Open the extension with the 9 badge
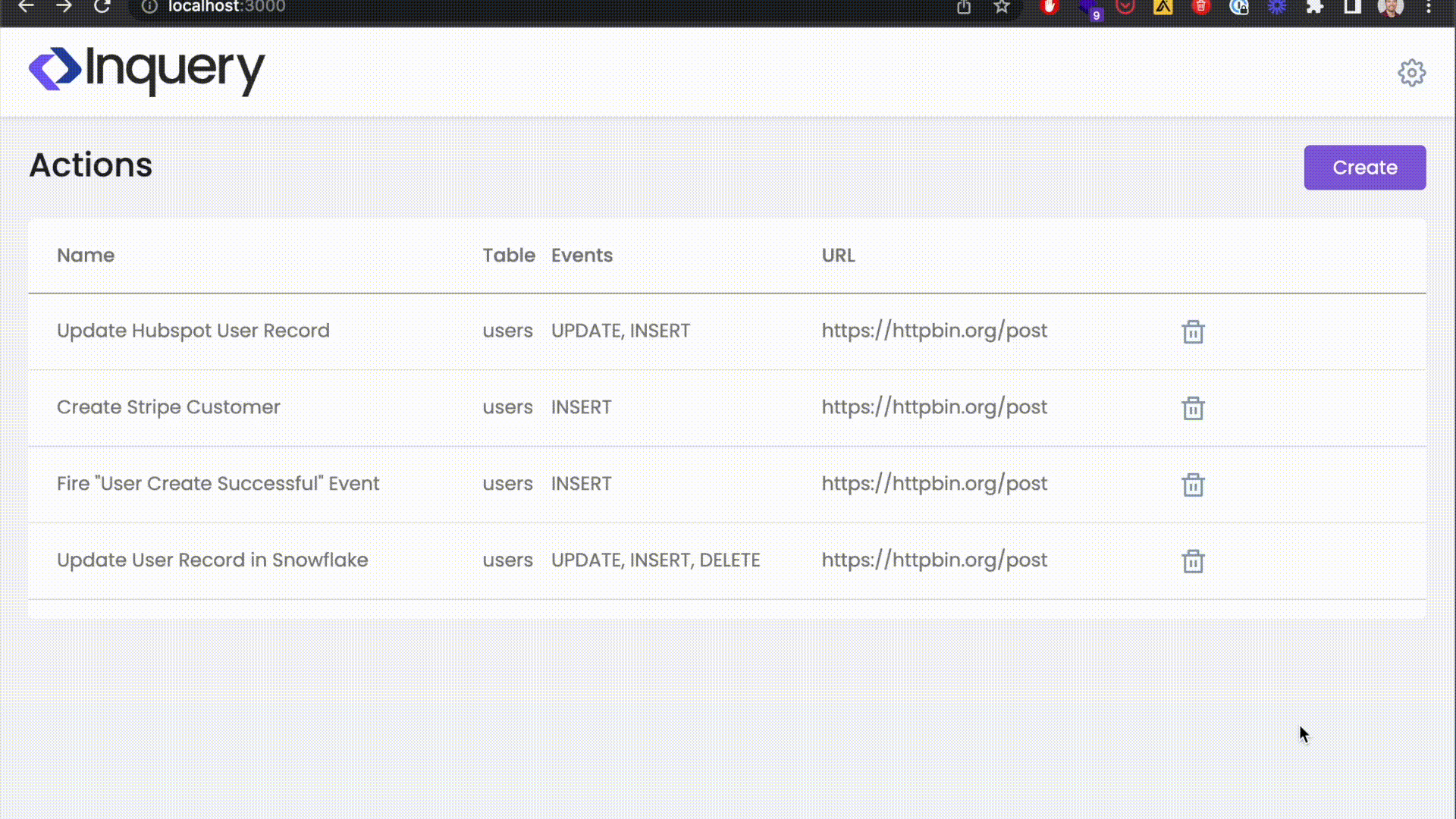This screenshot has width=1456, height=819. pyautogui.click(x=1090, y=8)
